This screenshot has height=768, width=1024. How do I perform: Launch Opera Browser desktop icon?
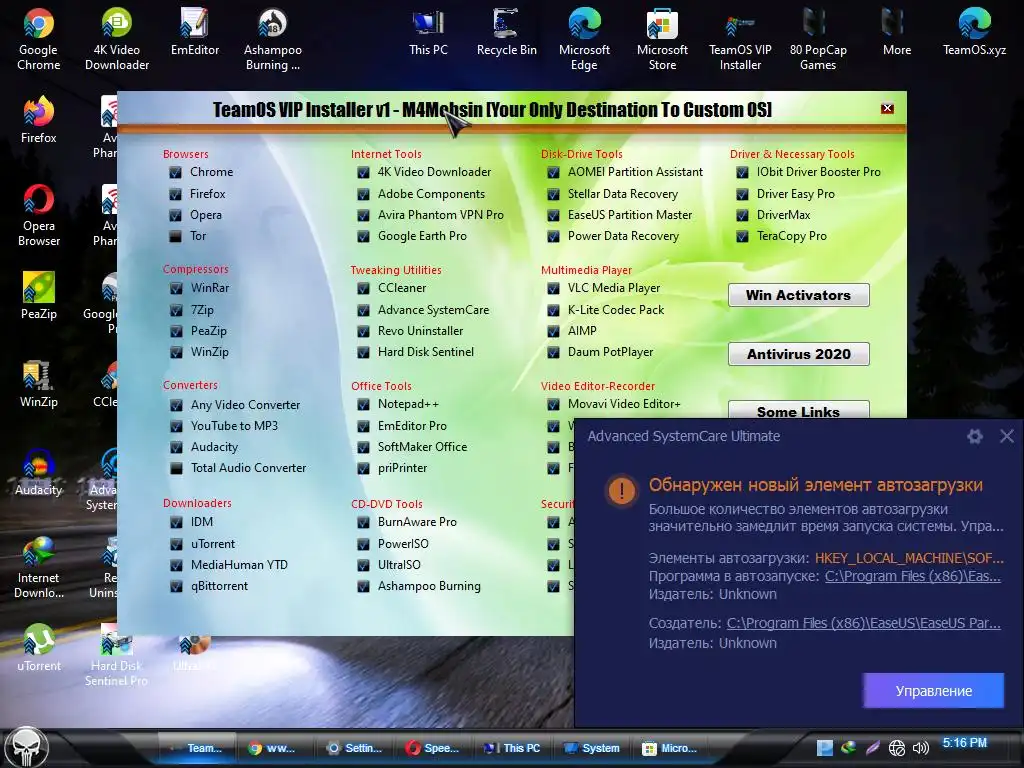point(39,216)
